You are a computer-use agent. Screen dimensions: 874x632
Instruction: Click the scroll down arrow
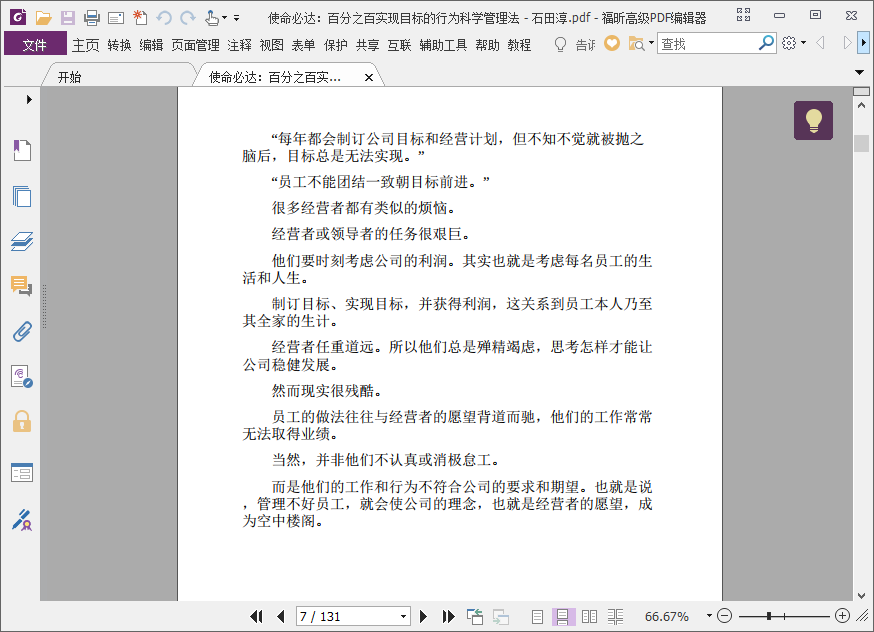tap(862, 595)
